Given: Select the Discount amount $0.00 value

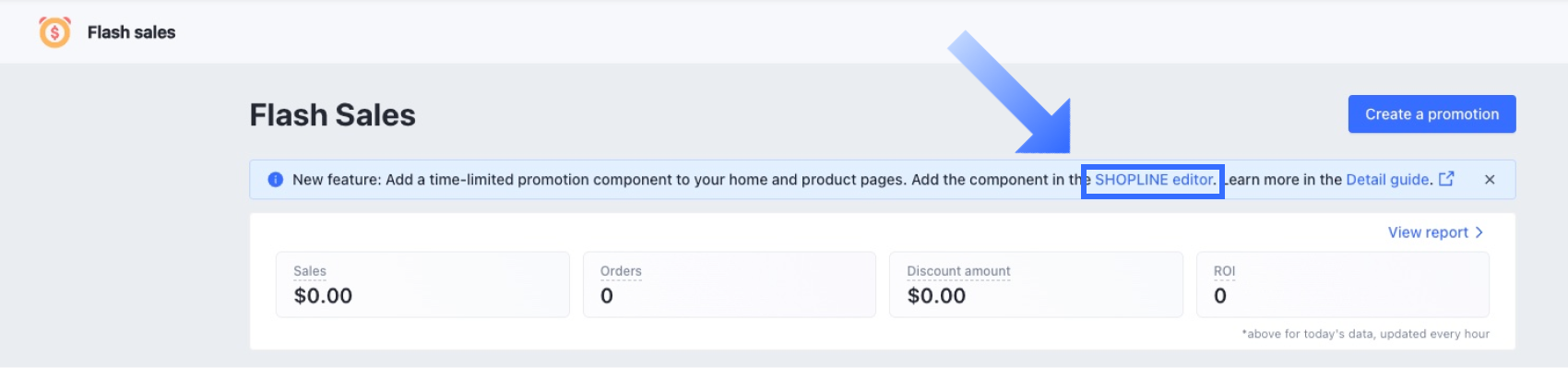Looking at the screenshot, I should pos(936,296).
